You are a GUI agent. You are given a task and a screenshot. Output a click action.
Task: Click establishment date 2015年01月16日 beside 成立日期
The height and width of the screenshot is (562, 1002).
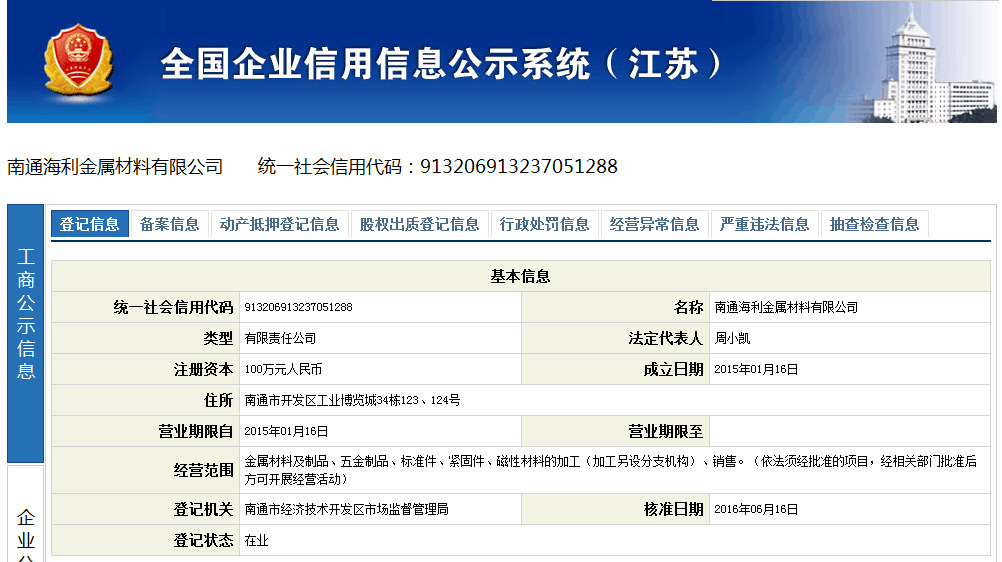(756, 370)
